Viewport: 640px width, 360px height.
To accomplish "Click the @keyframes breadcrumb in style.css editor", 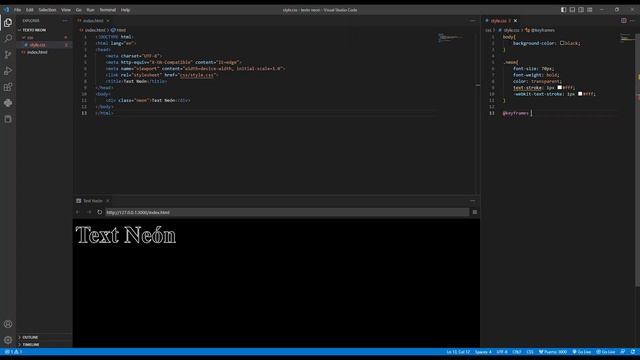I will 540,30.
